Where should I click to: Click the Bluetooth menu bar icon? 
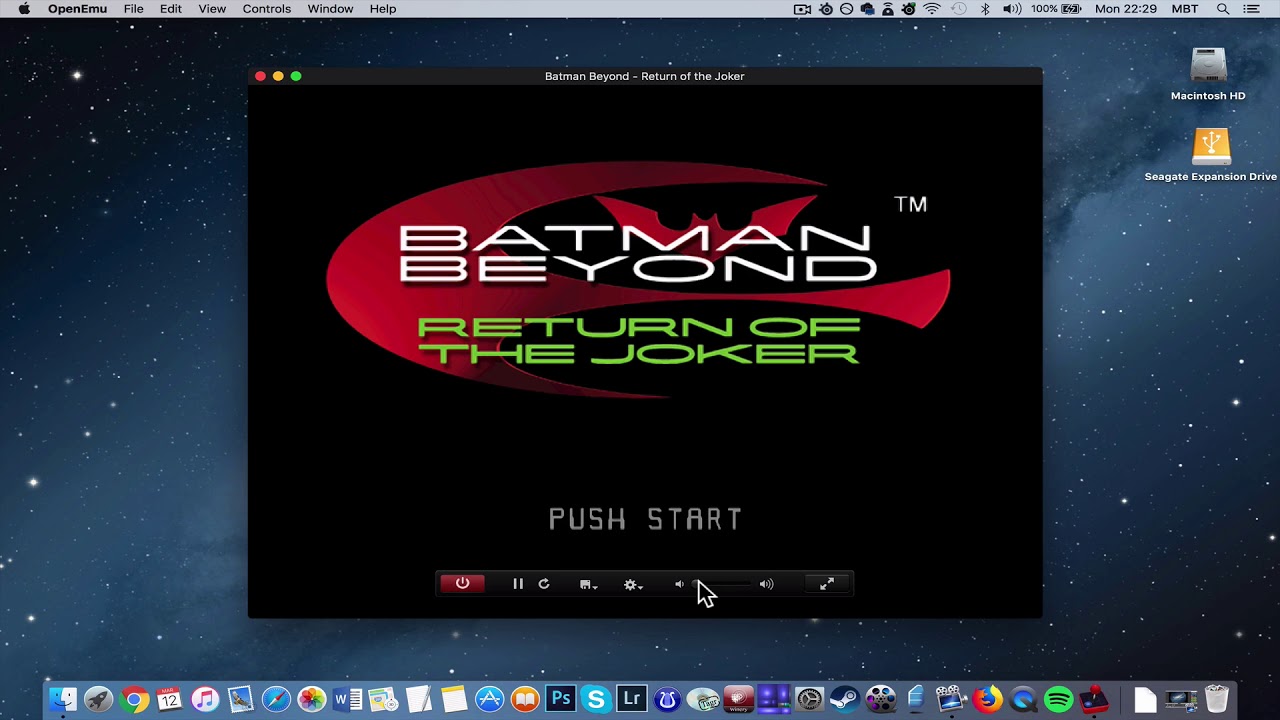tap(985, 9)
